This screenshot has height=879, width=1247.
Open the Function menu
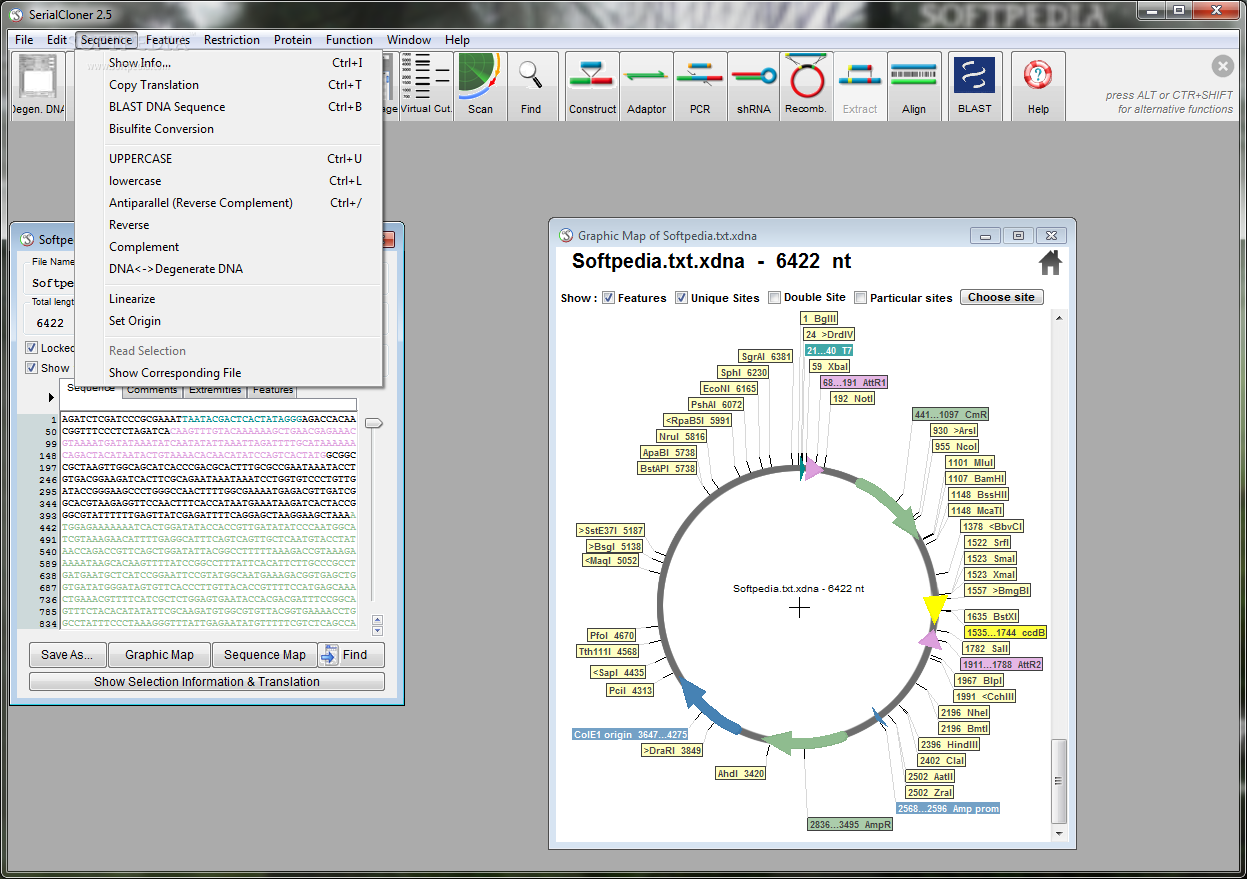(x=349, y=40)
